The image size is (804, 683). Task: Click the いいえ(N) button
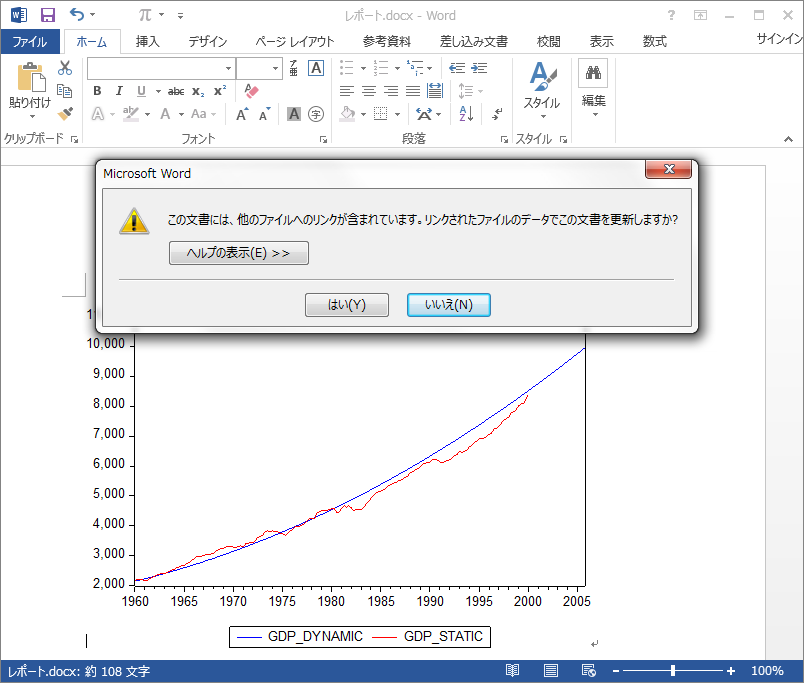[449, 305]
